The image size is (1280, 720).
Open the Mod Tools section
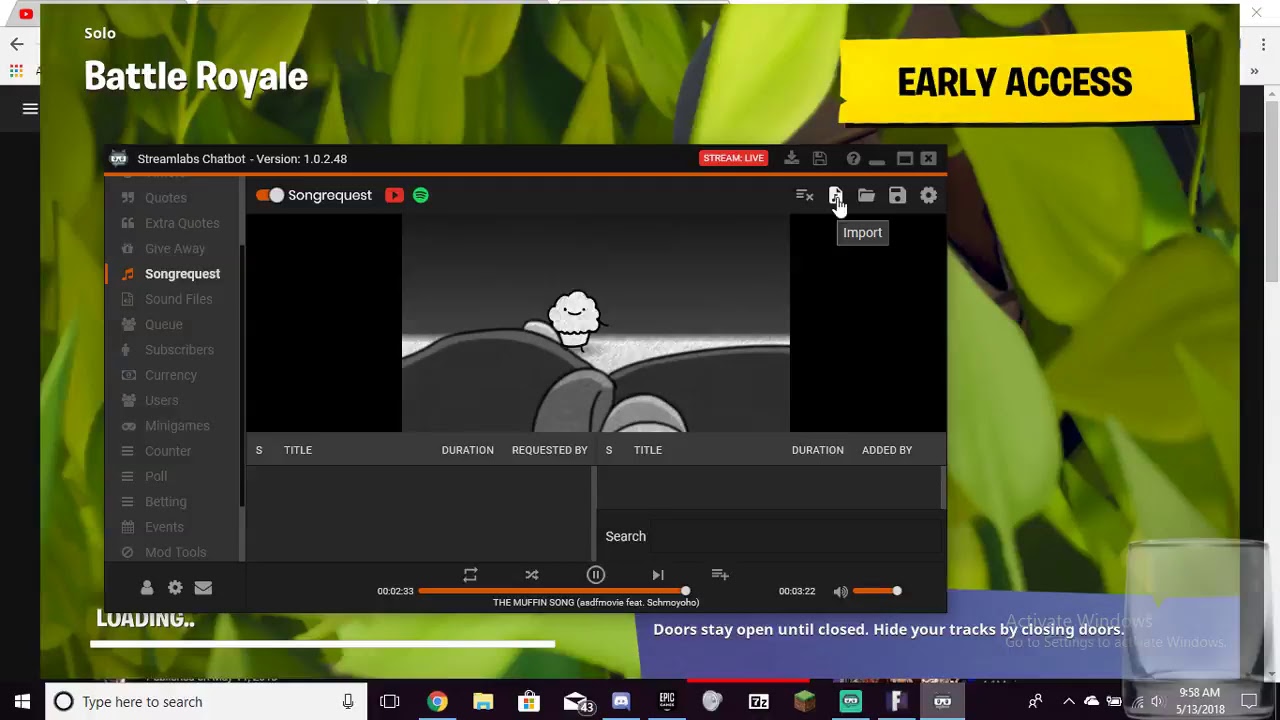(x=175, y=552)
